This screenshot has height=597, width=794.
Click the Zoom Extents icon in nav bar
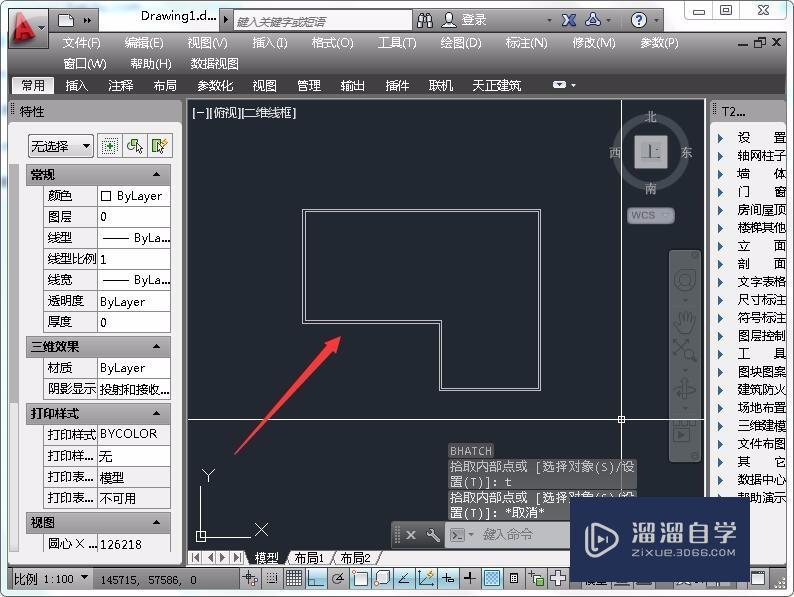(685, 350)
